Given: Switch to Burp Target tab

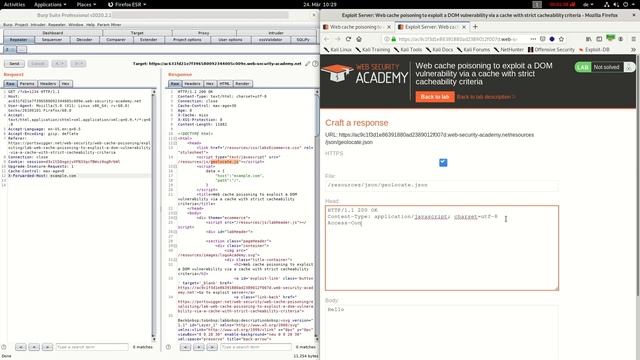Looking at the screenshot, I should [137, 33].
